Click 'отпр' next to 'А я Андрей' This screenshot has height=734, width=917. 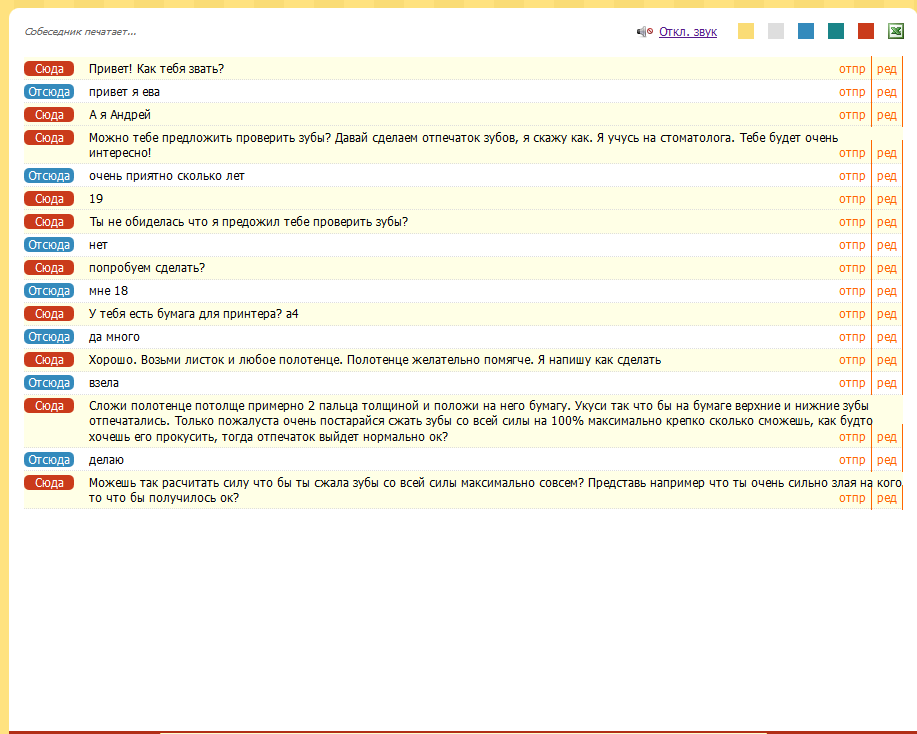click(x=852, y=115)
